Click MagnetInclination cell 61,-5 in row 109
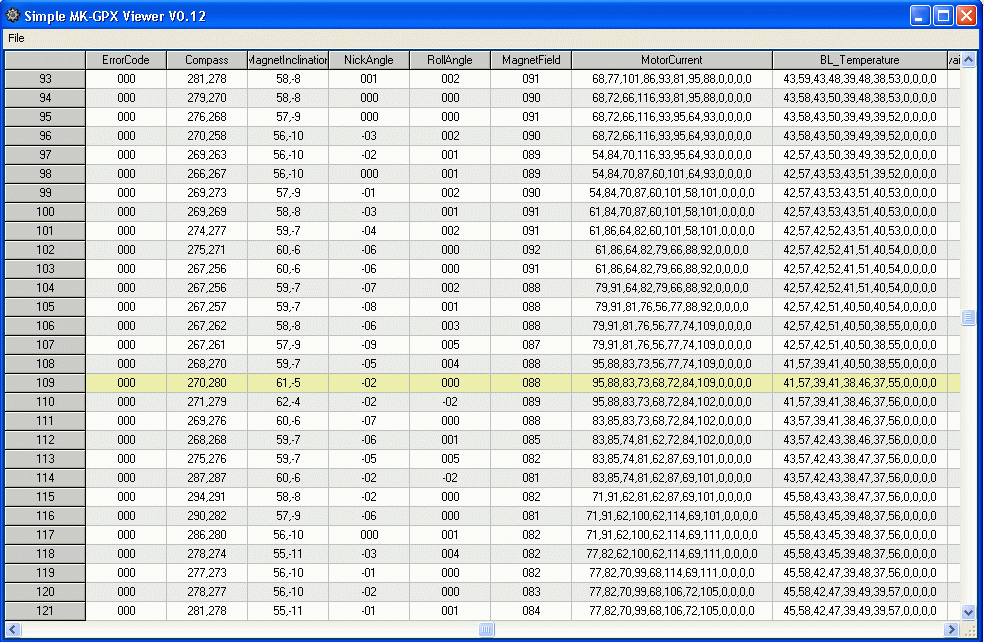The image size is (984, 642). tap(288, 383)
